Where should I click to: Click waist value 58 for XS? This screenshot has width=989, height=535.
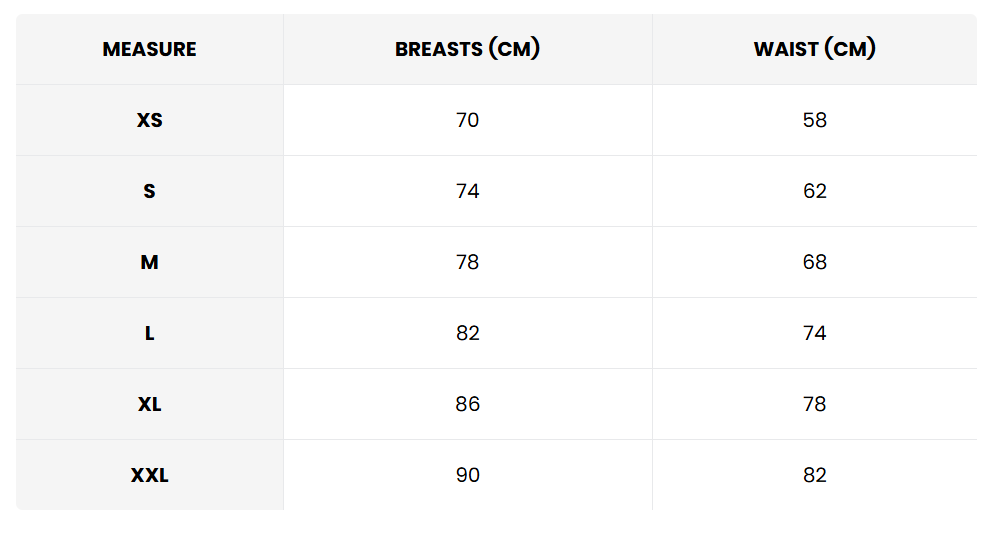pos(814,120)
